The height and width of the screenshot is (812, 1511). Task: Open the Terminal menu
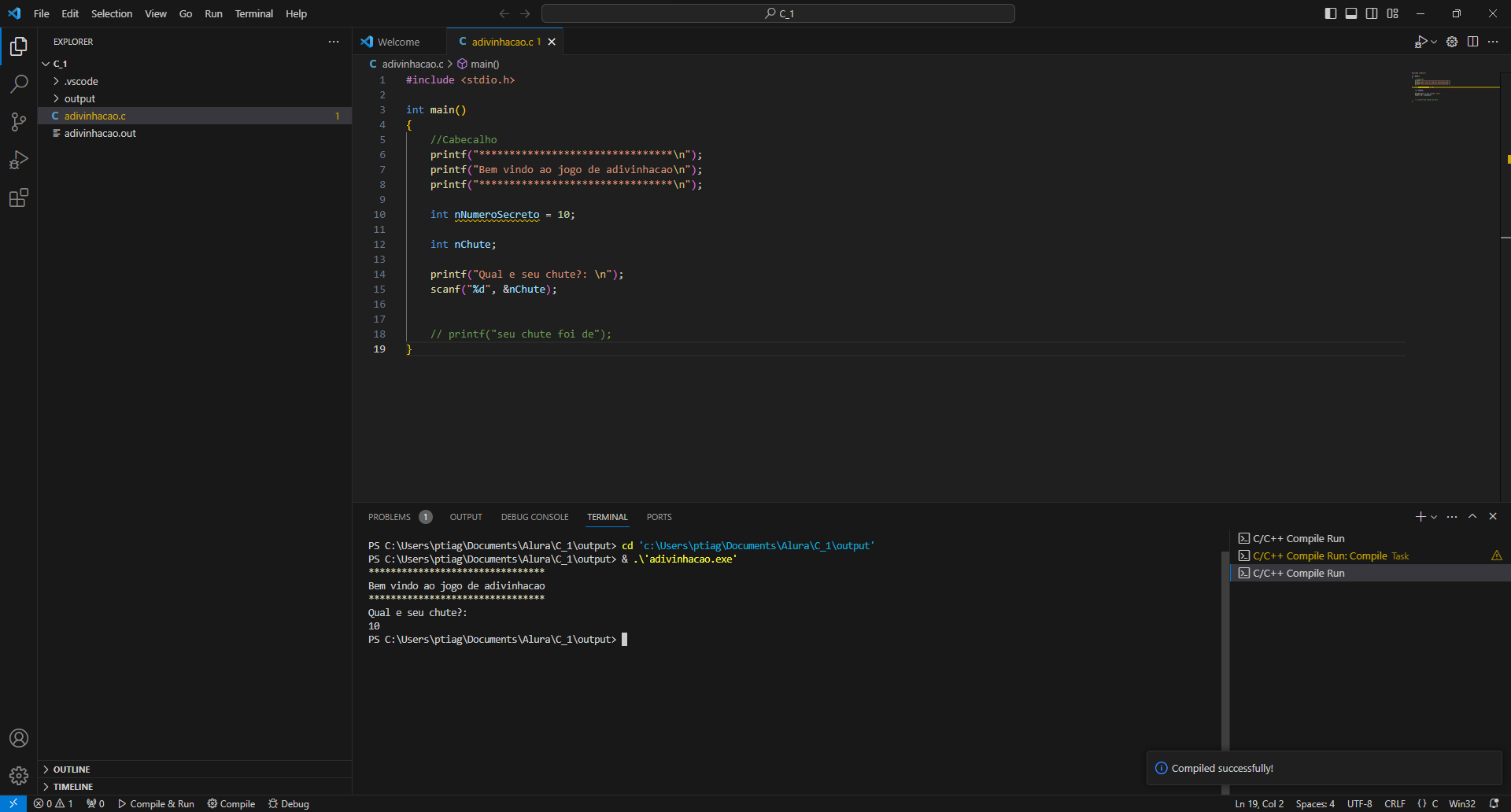click(253, 13)
